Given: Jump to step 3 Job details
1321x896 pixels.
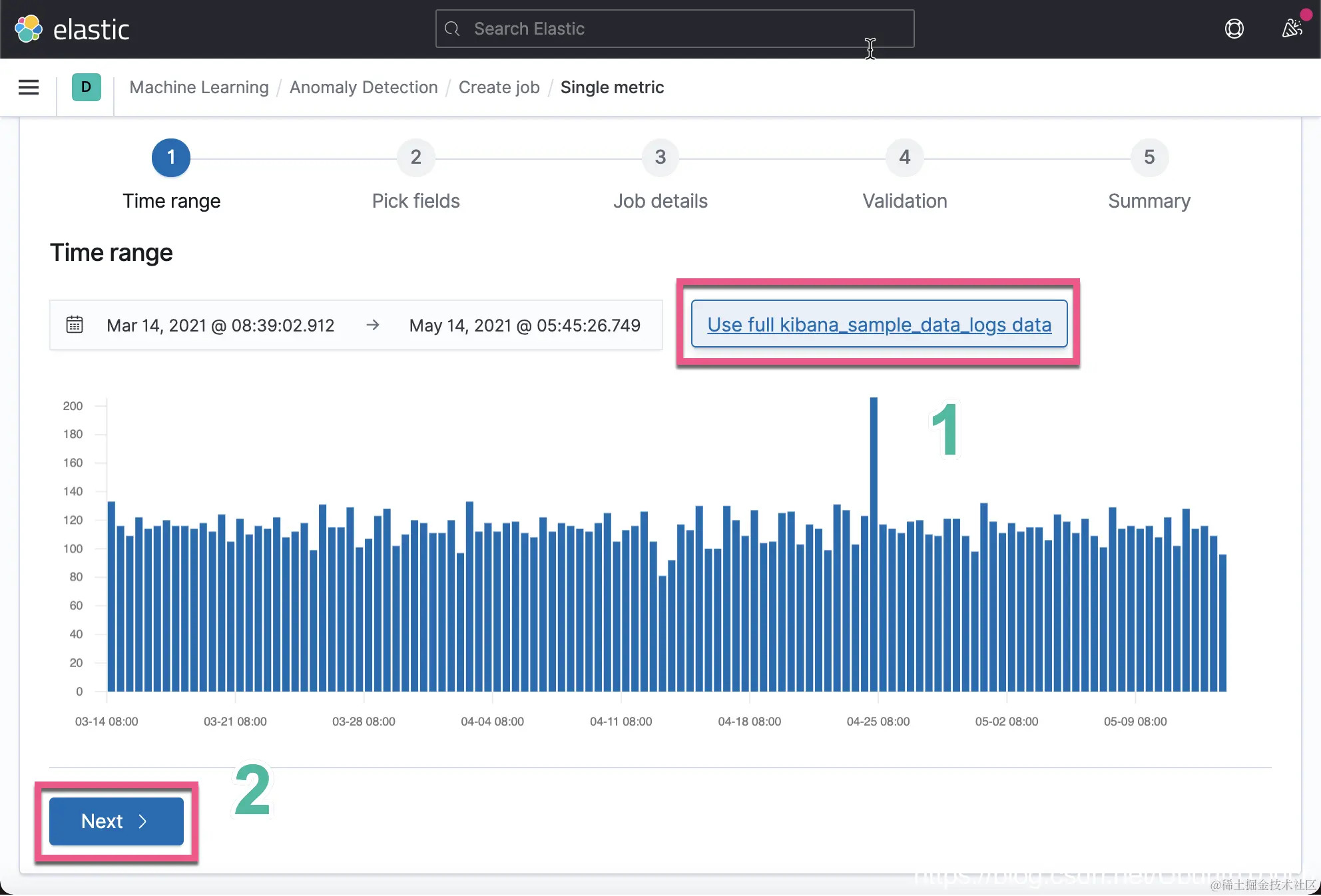Looking at the screenshot, I should 660,158.
